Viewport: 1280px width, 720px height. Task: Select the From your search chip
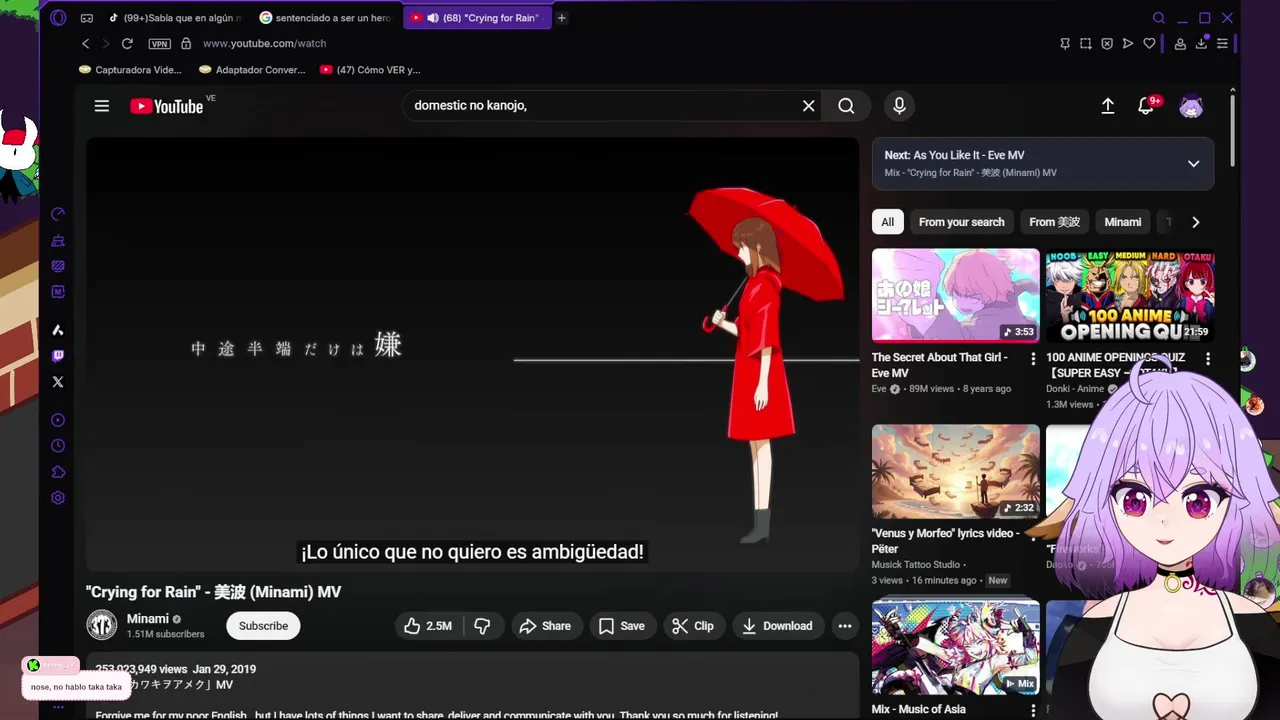(961, 222)
